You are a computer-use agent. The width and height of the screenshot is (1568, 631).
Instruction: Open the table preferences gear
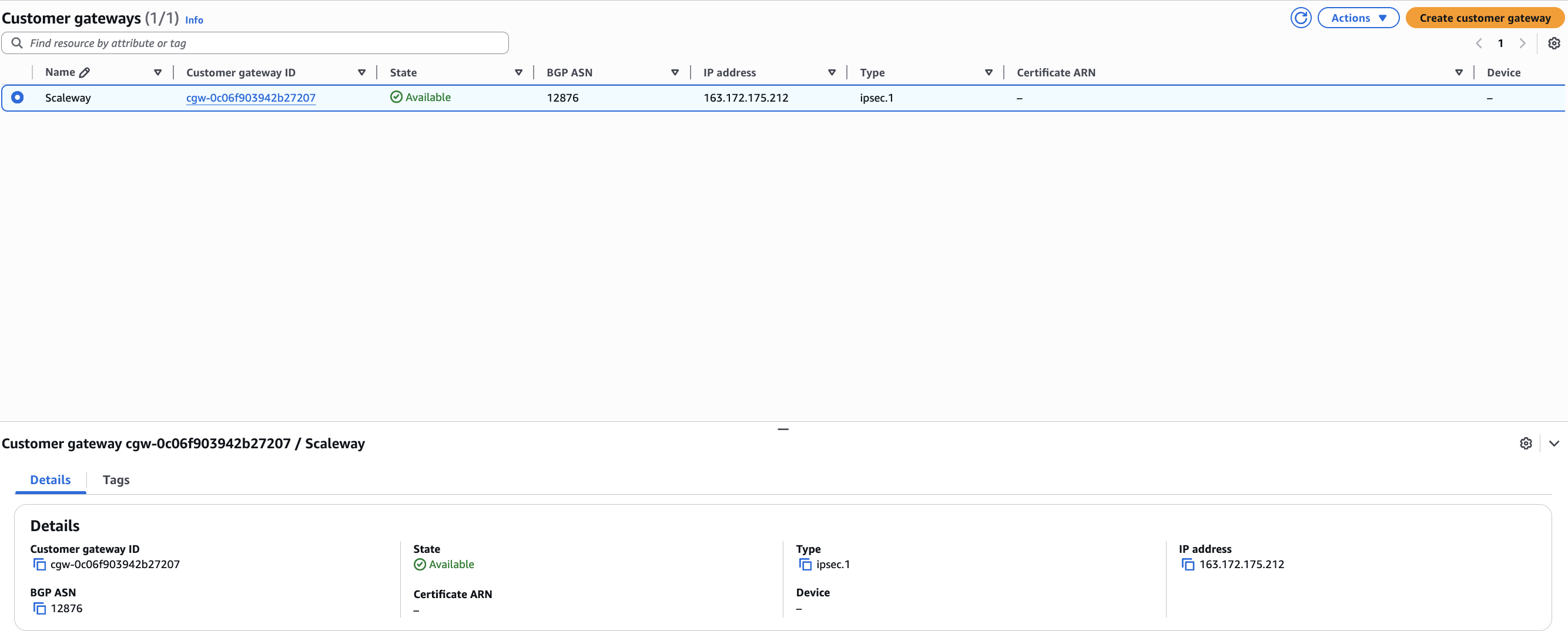[x=1554, y=42]
